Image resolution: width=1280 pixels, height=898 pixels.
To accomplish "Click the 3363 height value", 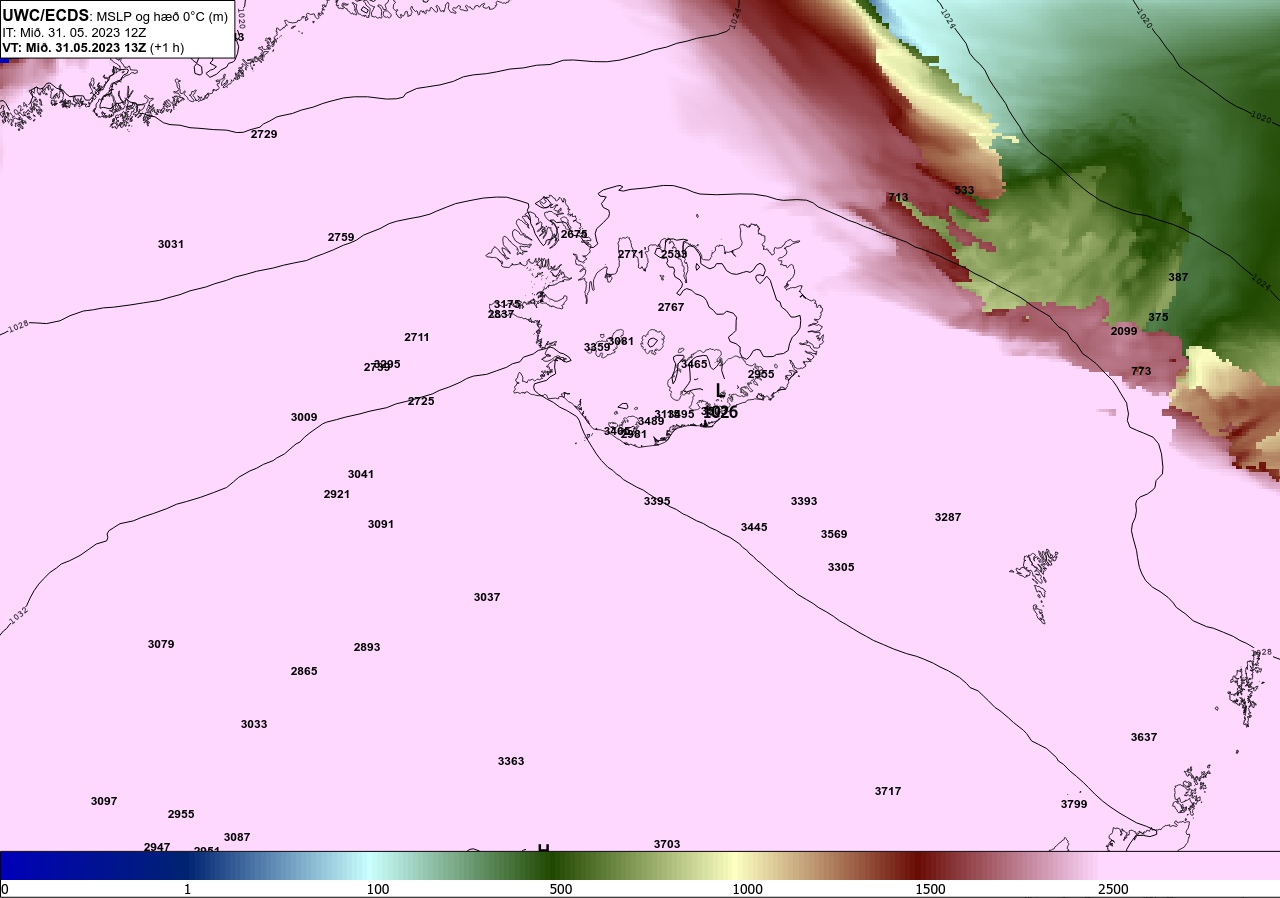I will [511, 761].
